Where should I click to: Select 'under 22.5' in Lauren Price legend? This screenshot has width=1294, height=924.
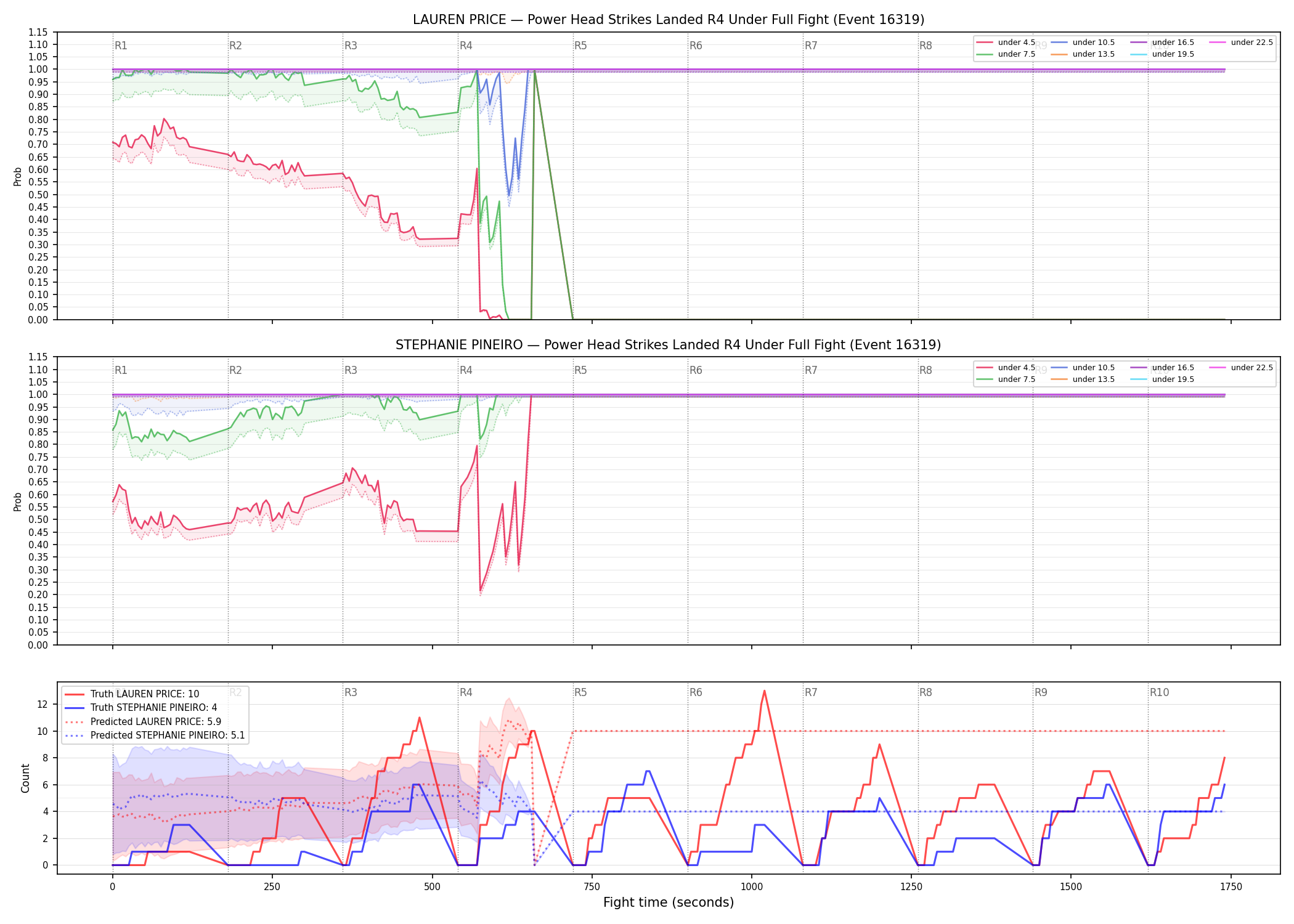[1241, 43]
